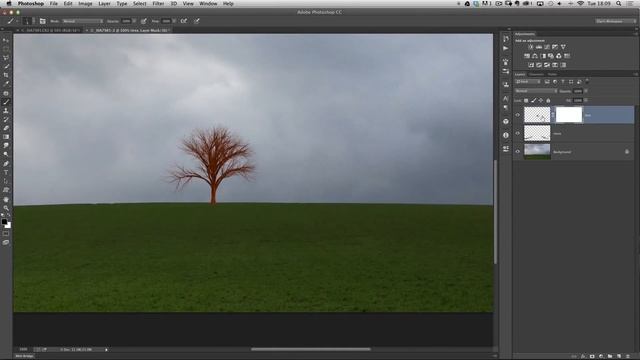640x360 pixels.
Task: Create a new layer from panel footer
Action: click(x=619, y=356)
